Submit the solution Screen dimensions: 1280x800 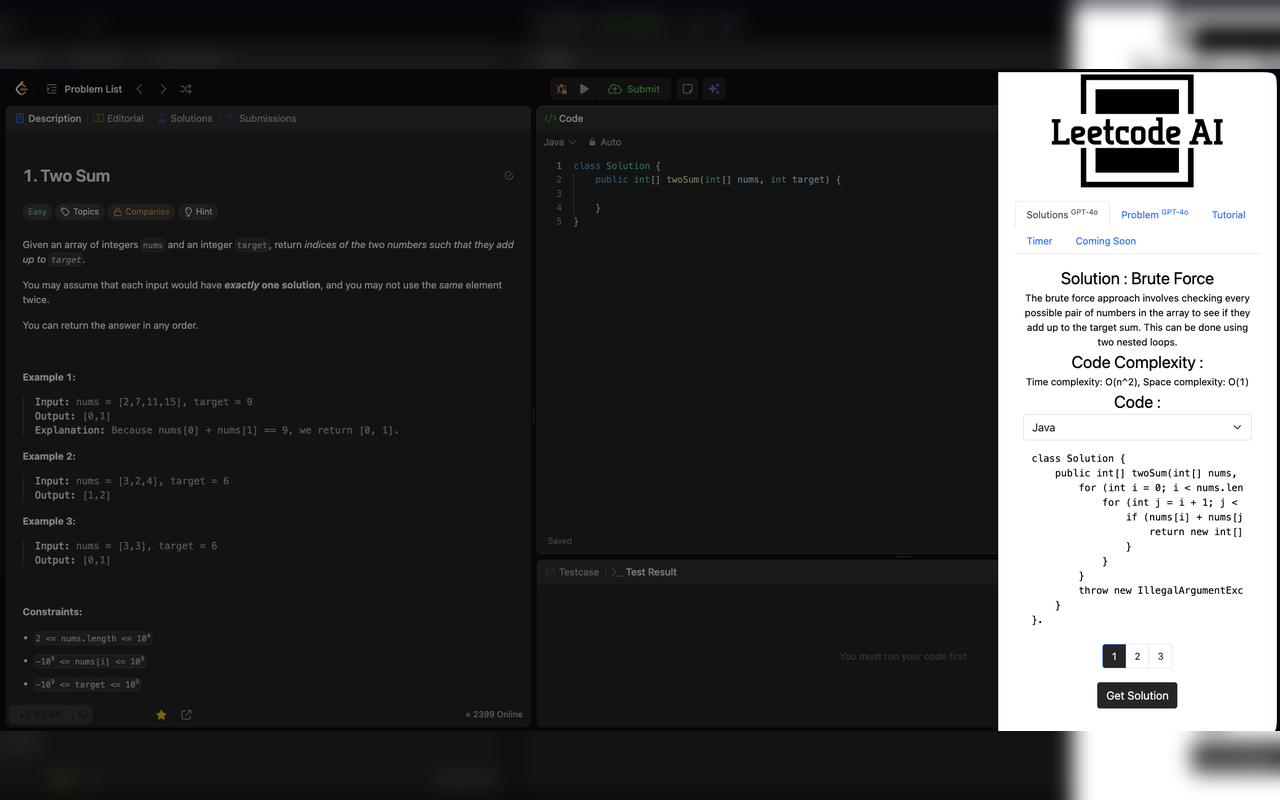pos(634,89)
